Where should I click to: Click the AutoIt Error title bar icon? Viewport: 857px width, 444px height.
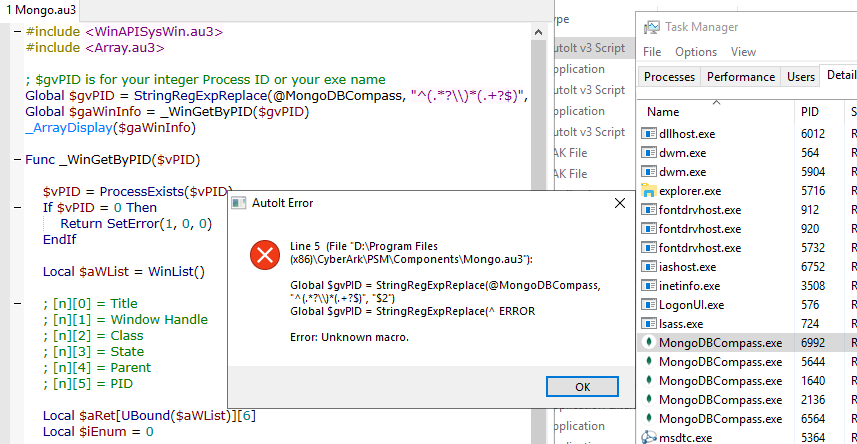pos(238,203)
